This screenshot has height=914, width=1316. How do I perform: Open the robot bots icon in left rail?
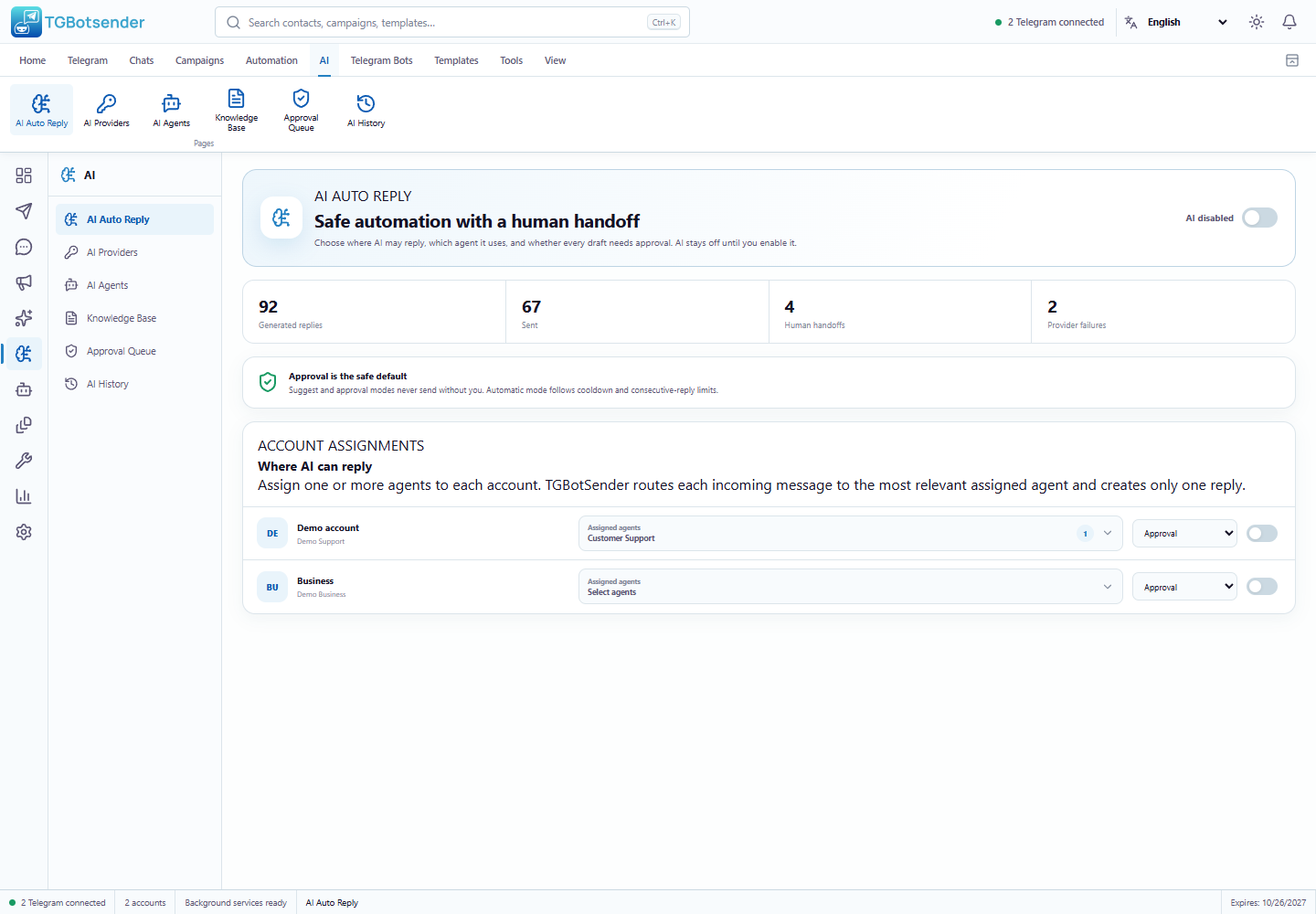pos(24,389)
